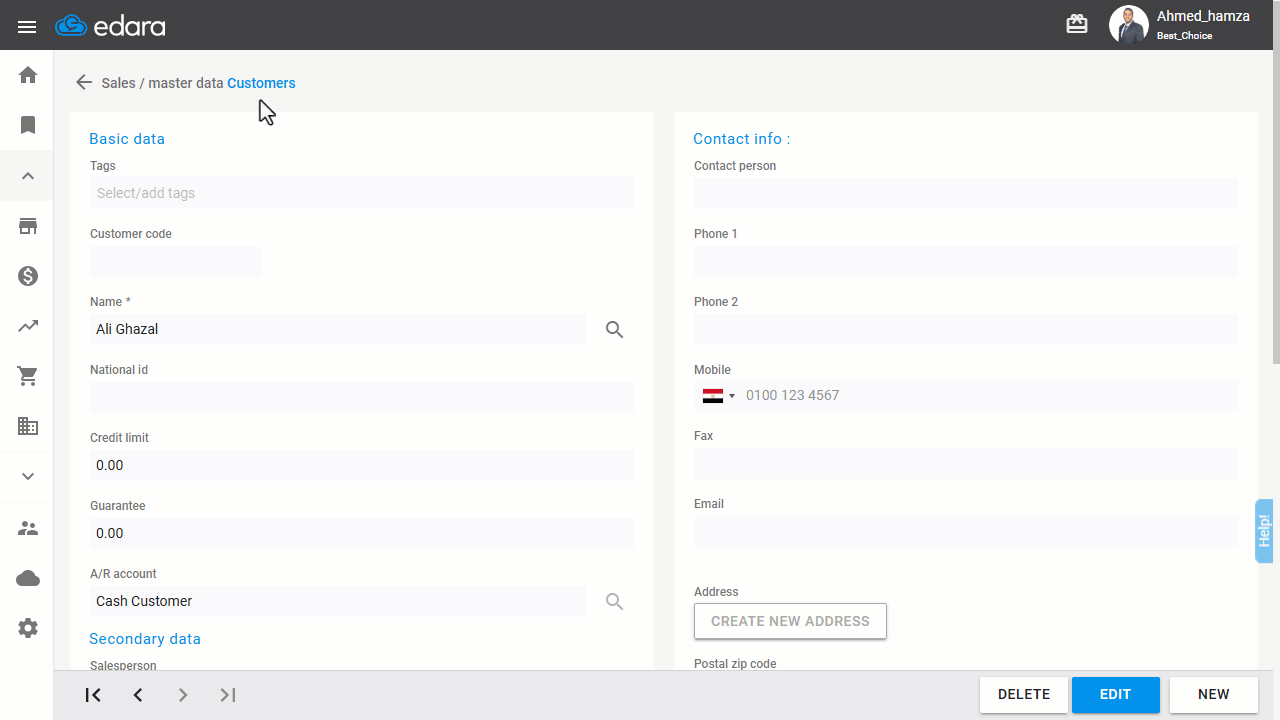Screen dimensions: 1280x720
Task: Click the Create New Address button
Action: pyautogui.click(x=790, y=621)
